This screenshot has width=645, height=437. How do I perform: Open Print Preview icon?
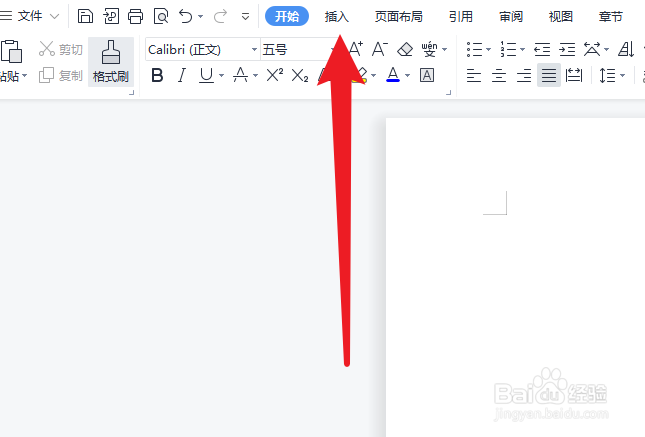(x=161, y=16)
